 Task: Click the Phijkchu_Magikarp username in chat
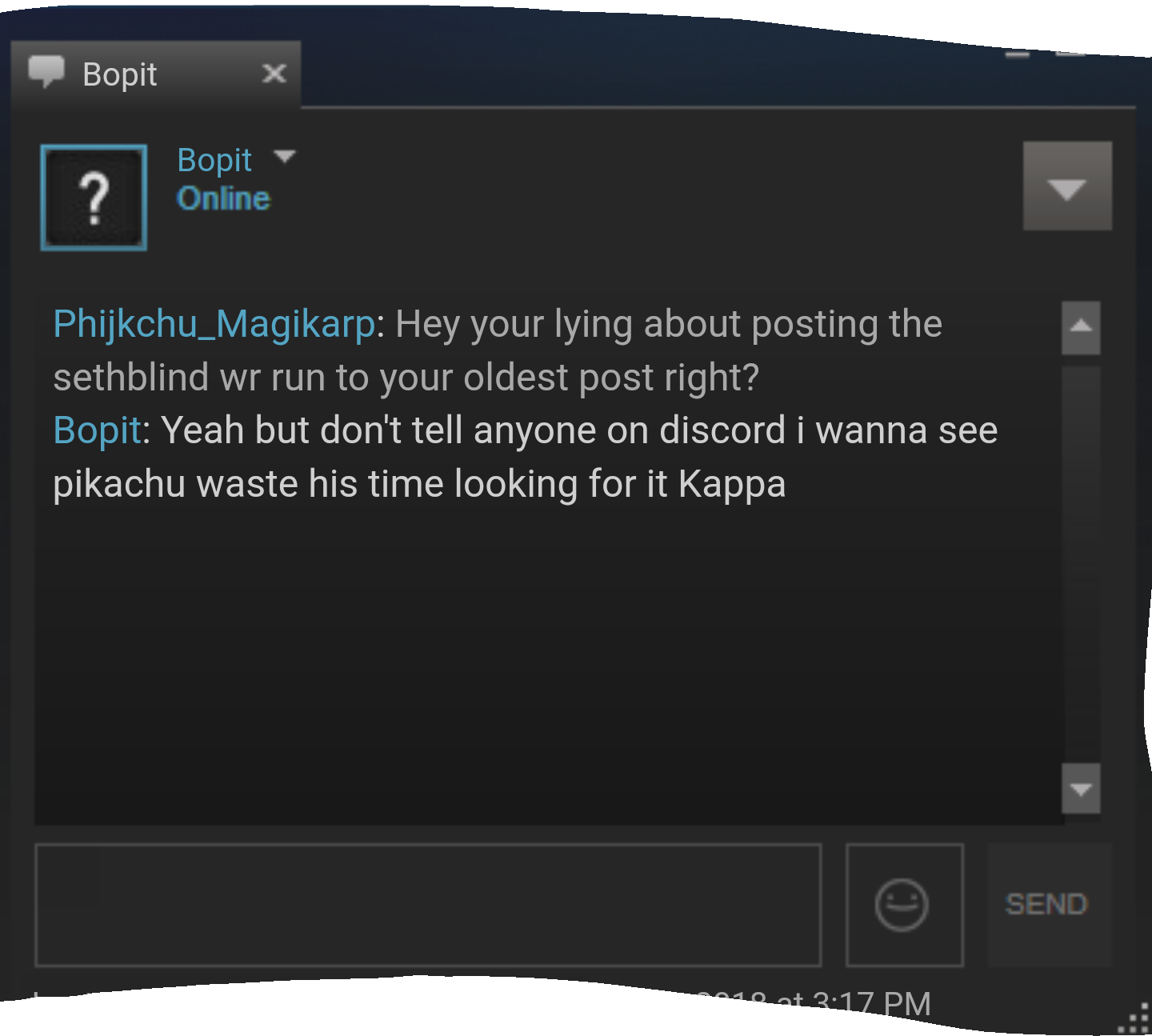tap(214, 324)
